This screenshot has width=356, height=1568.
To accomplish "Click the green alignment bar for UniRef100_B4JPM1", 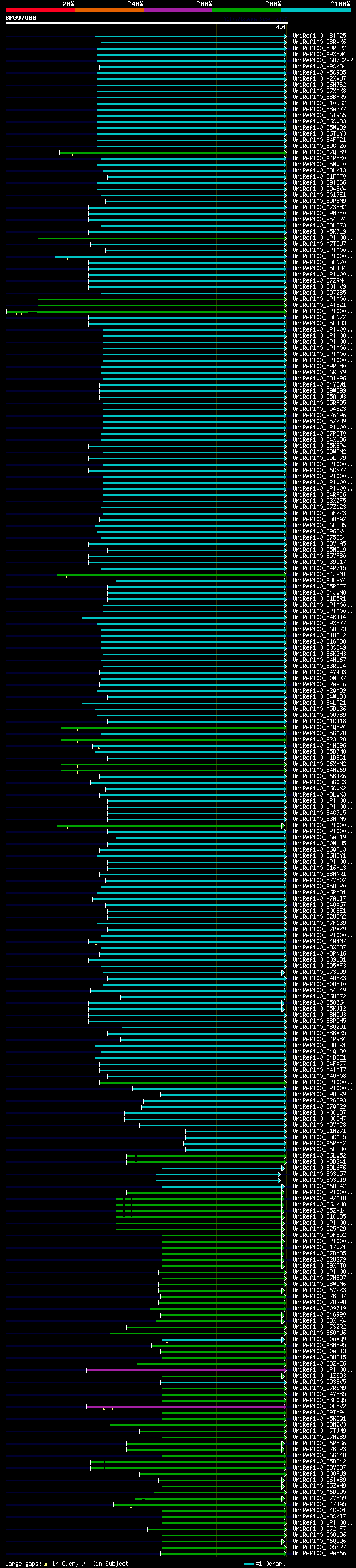I will tap(171, 574).
